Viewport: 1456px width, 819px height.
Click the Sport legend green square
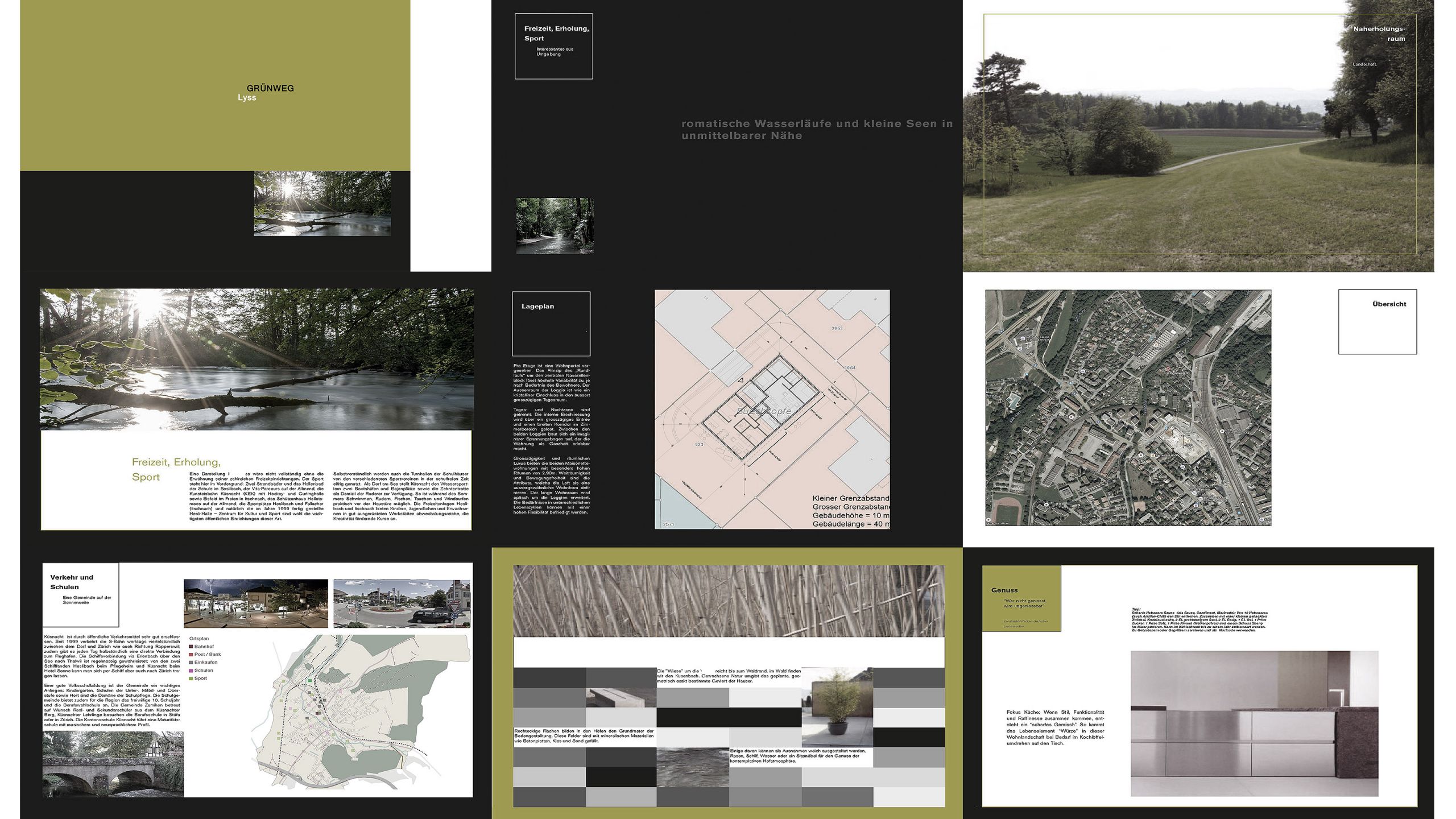click(x=191, y=679)
